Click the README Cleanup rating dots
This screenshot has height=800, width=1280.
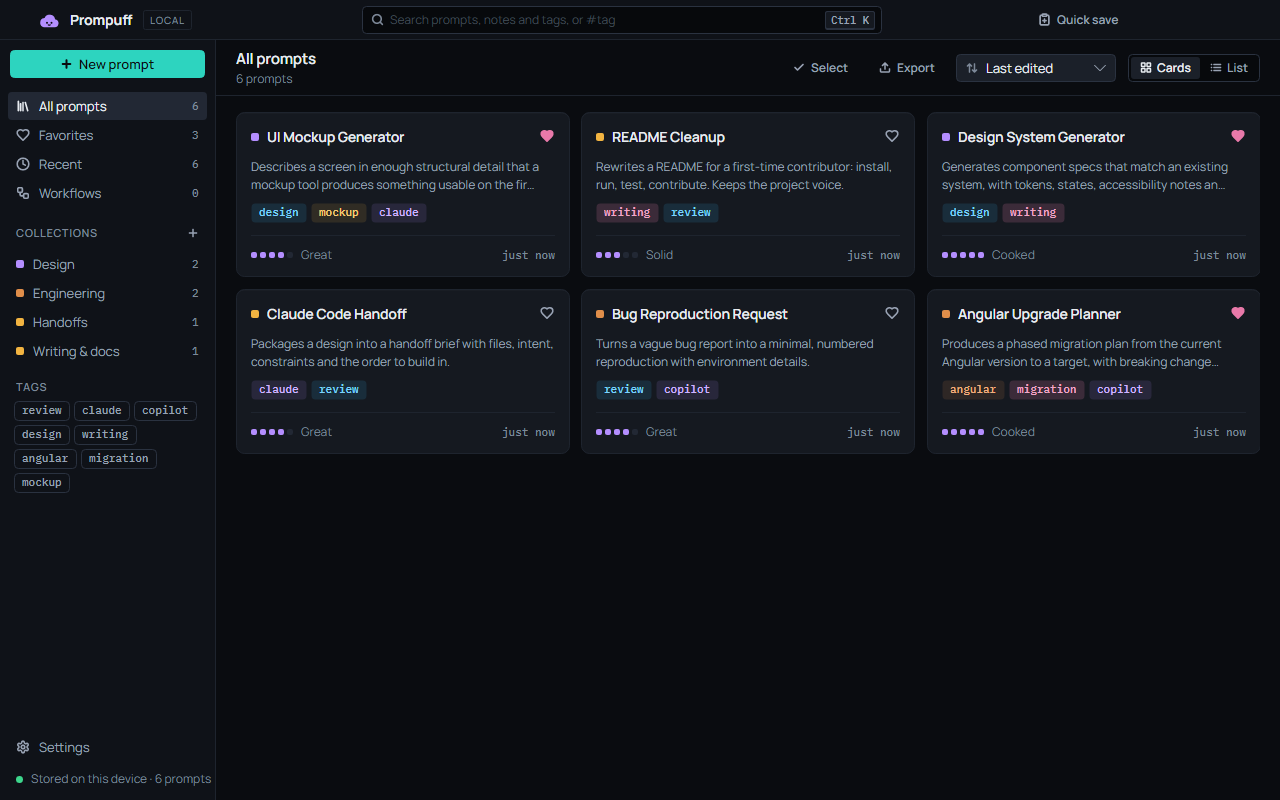(x=617, y=255)
